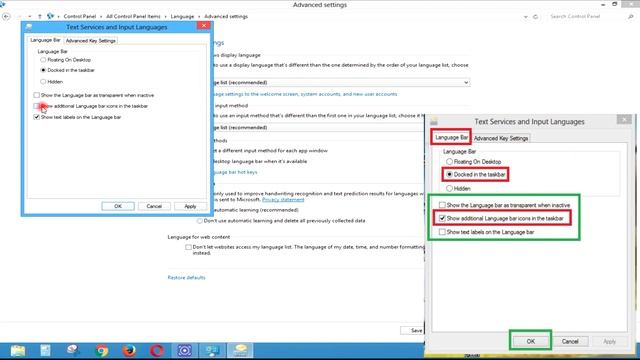Click the title icon of the enlarged grey dialog

point(434,121)
